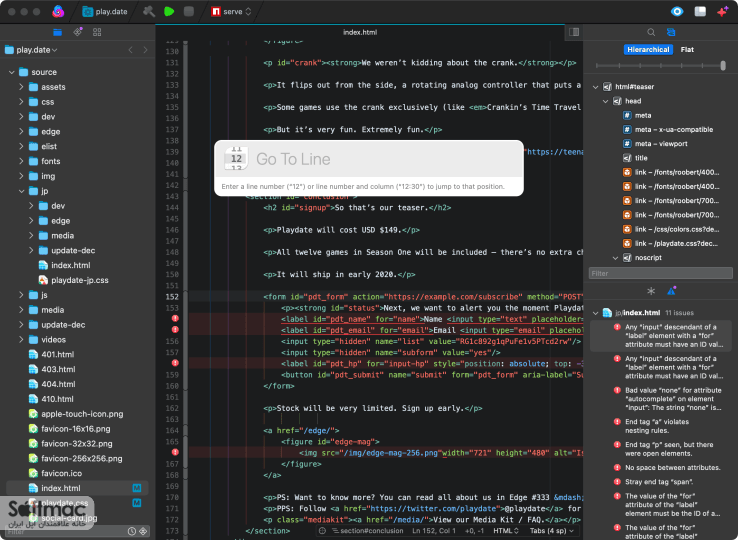
Task: Click the editor split pane icon
Action: (x=574, y=32)
